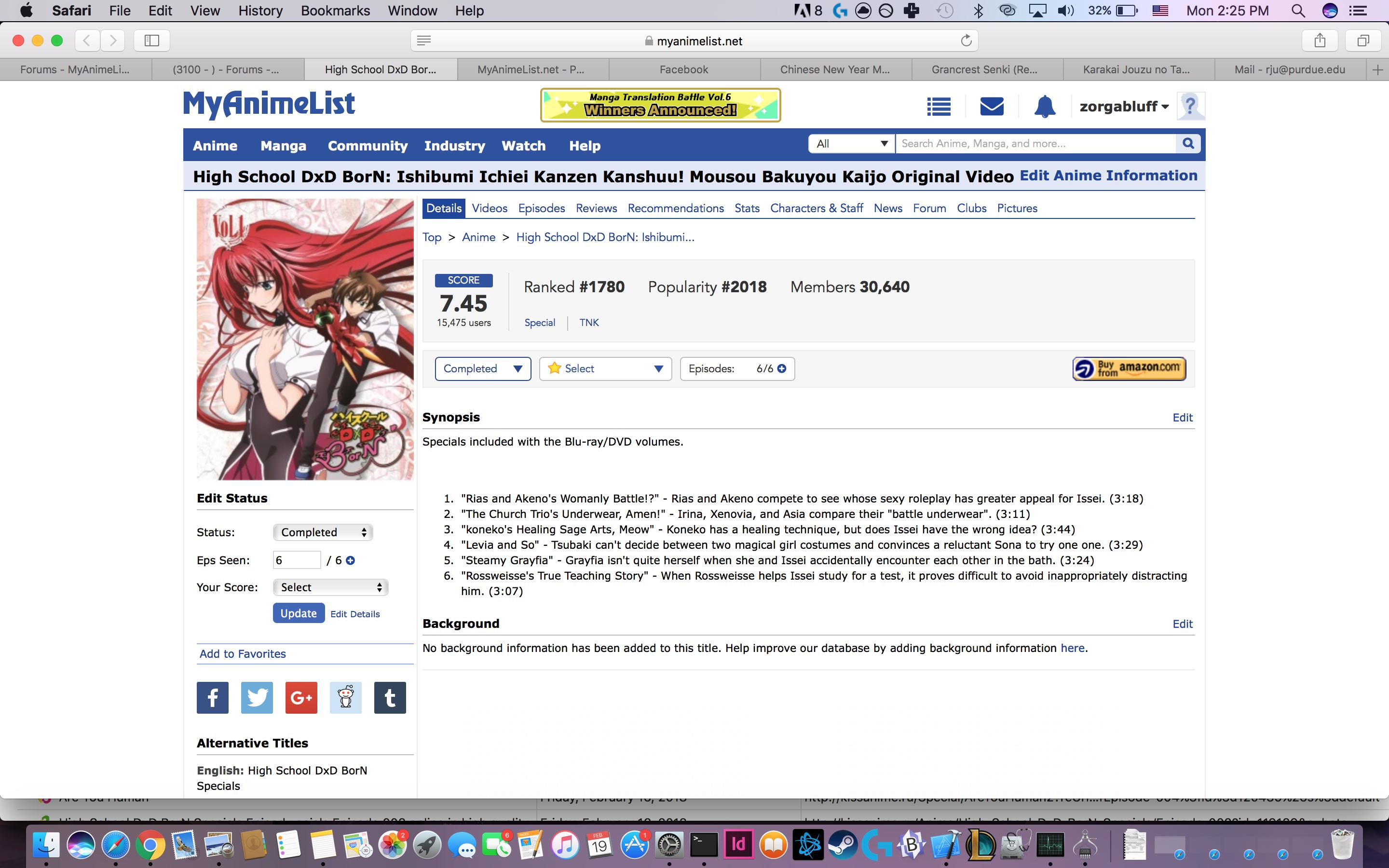Click the search magnifier button
The width and height of the screenshot is (1389, 868).
pos(1188,144)
